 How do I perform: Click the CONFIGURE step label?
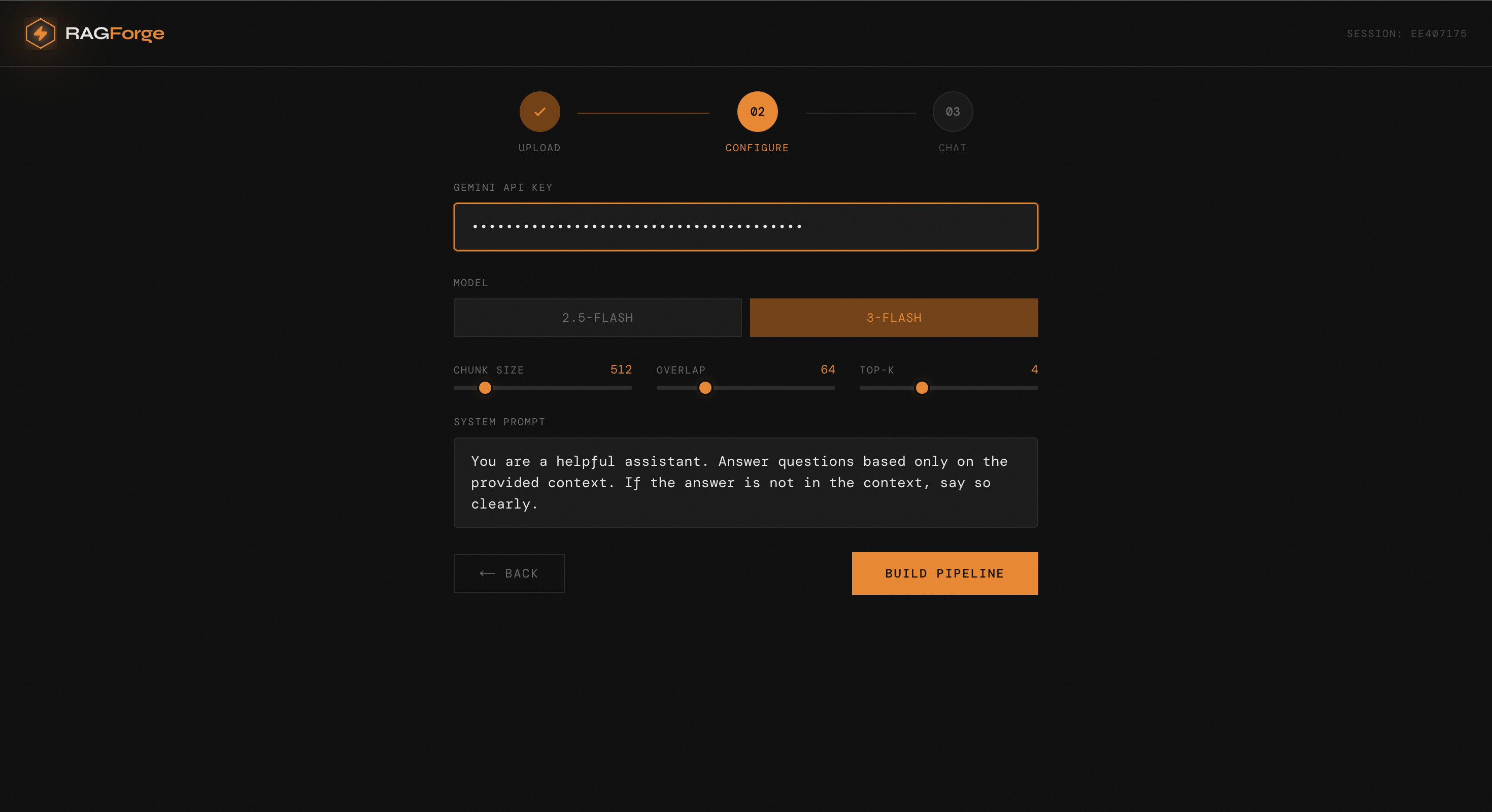(757, 148)
